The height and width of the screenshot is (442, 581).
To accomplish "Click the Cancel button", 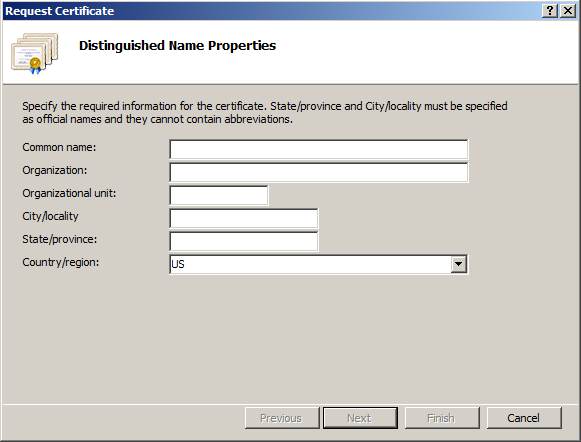I will (524, 418).
